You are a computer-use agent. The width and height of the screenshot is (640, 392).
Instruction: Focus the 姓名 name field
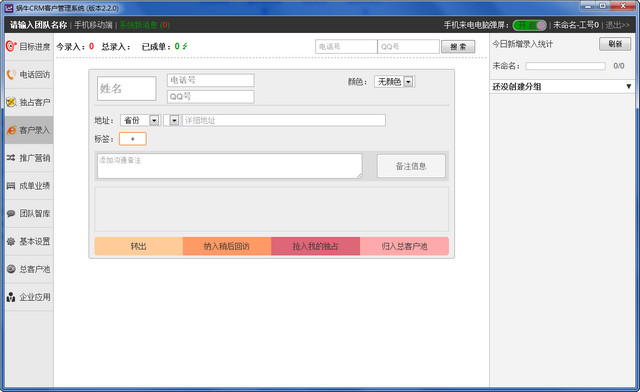point(127,88)
